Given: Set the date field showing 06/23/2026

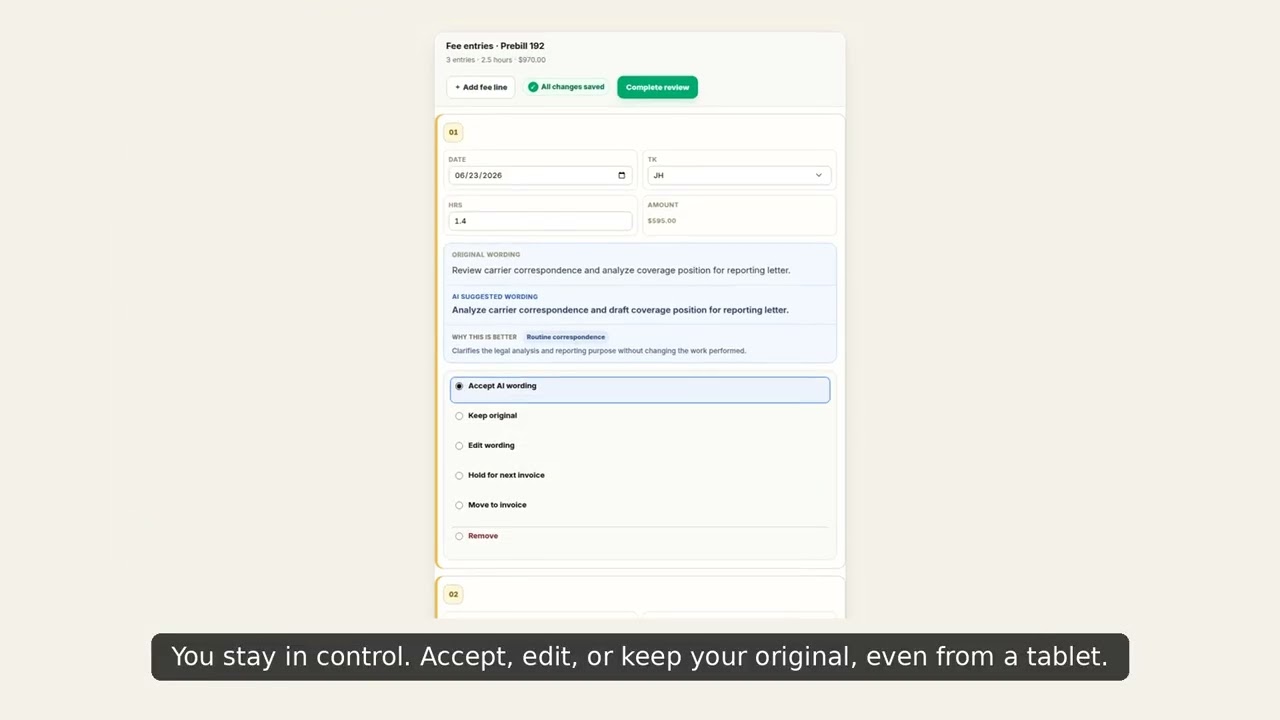Looking at the screenshot, I should pos(540,175).
